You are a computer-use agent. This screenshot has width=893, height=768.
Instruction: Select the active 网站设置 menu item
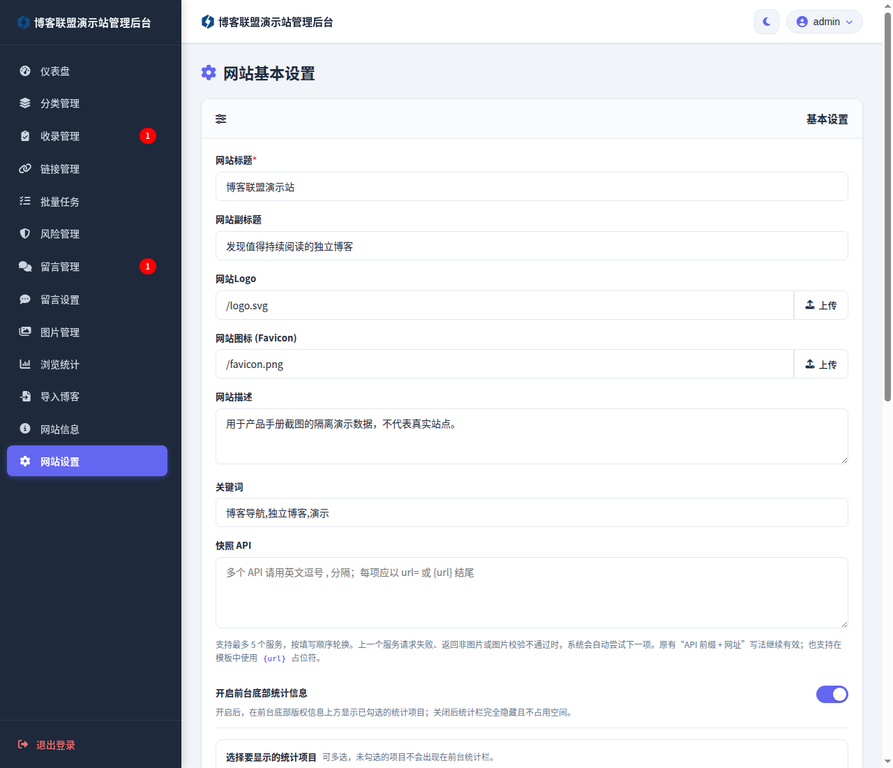click(x=87, y=461)
